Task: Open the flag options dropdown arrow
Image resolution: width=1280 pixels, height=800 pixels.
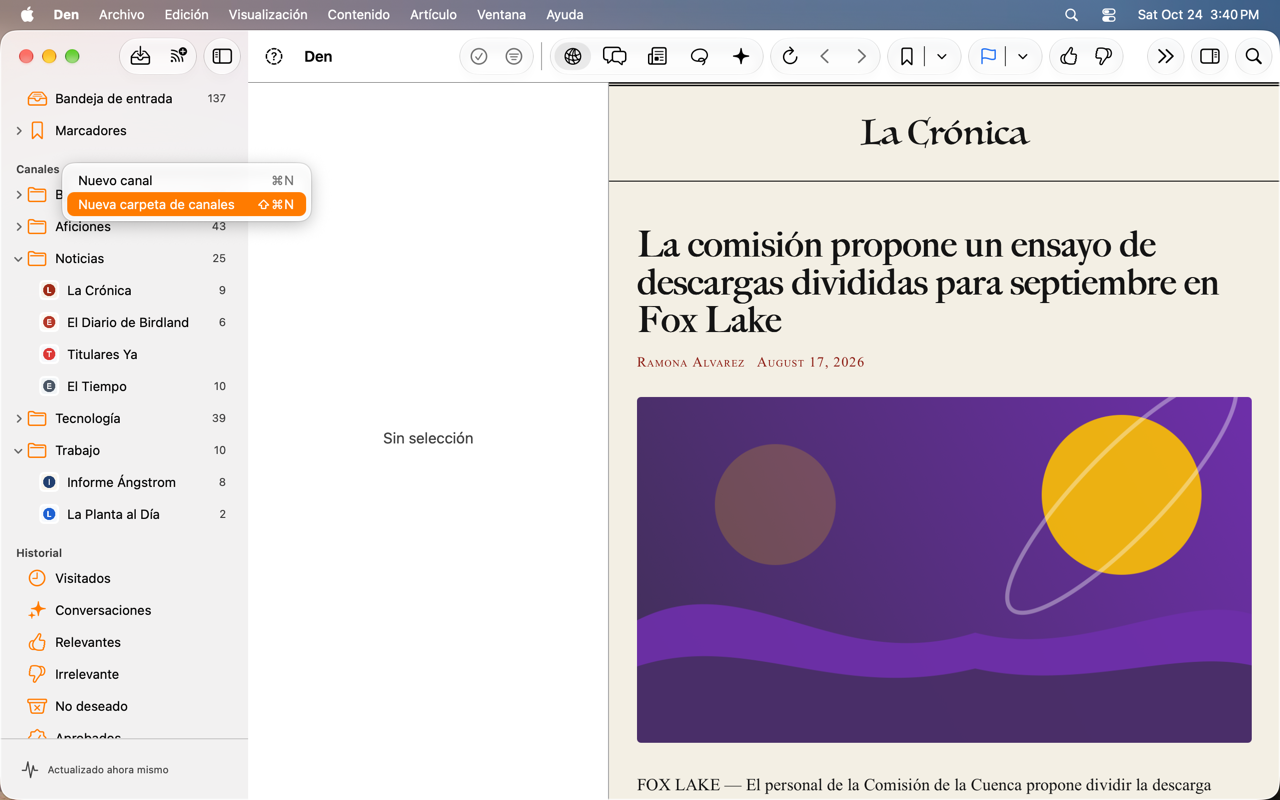Action: point(1023,57)
